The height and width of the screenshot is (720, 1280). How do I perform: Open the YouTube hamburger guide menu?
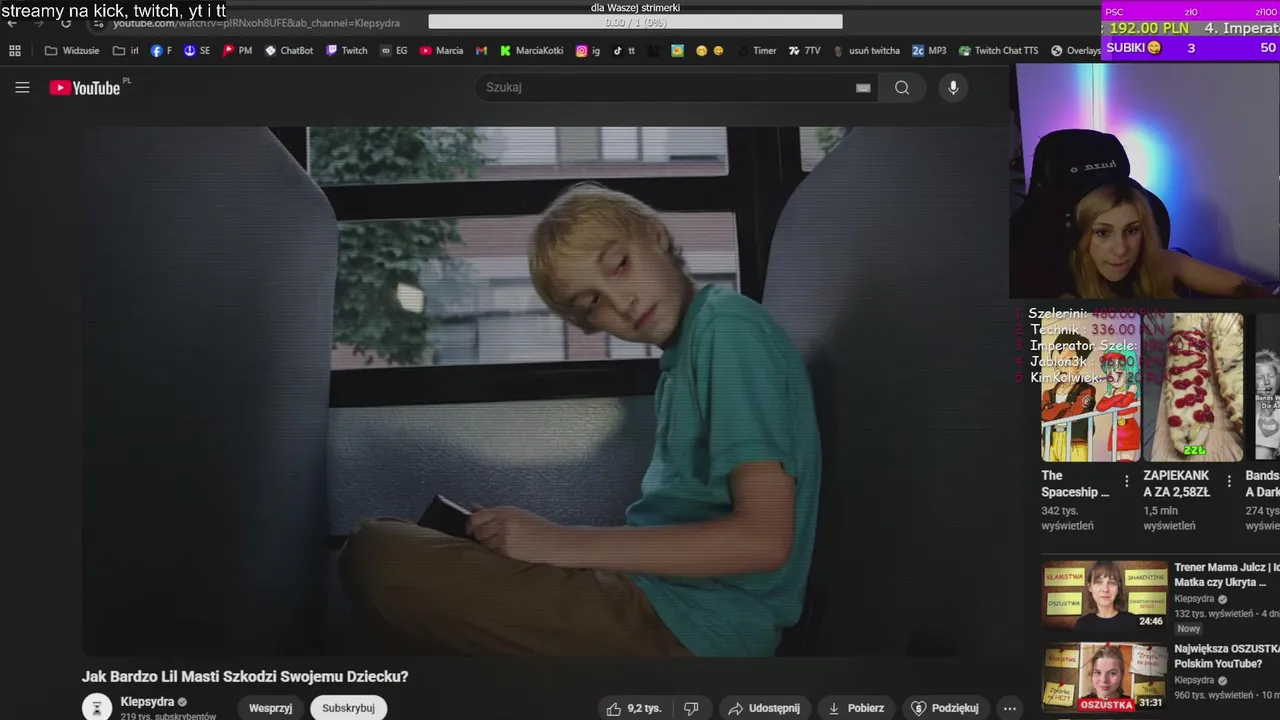[x=22, y=88]
